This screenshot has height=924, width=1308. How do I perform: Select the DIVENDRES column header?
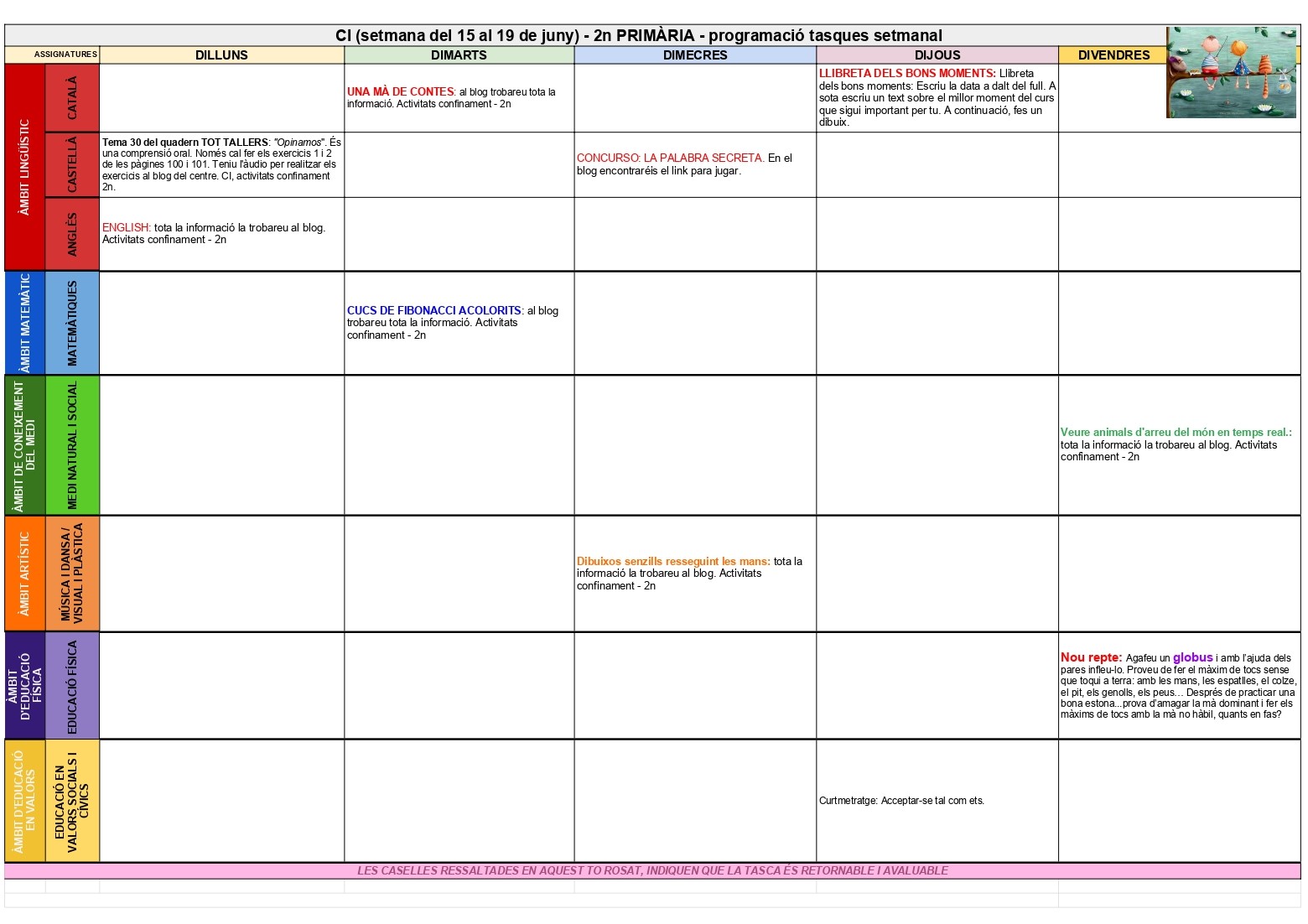1113,55
